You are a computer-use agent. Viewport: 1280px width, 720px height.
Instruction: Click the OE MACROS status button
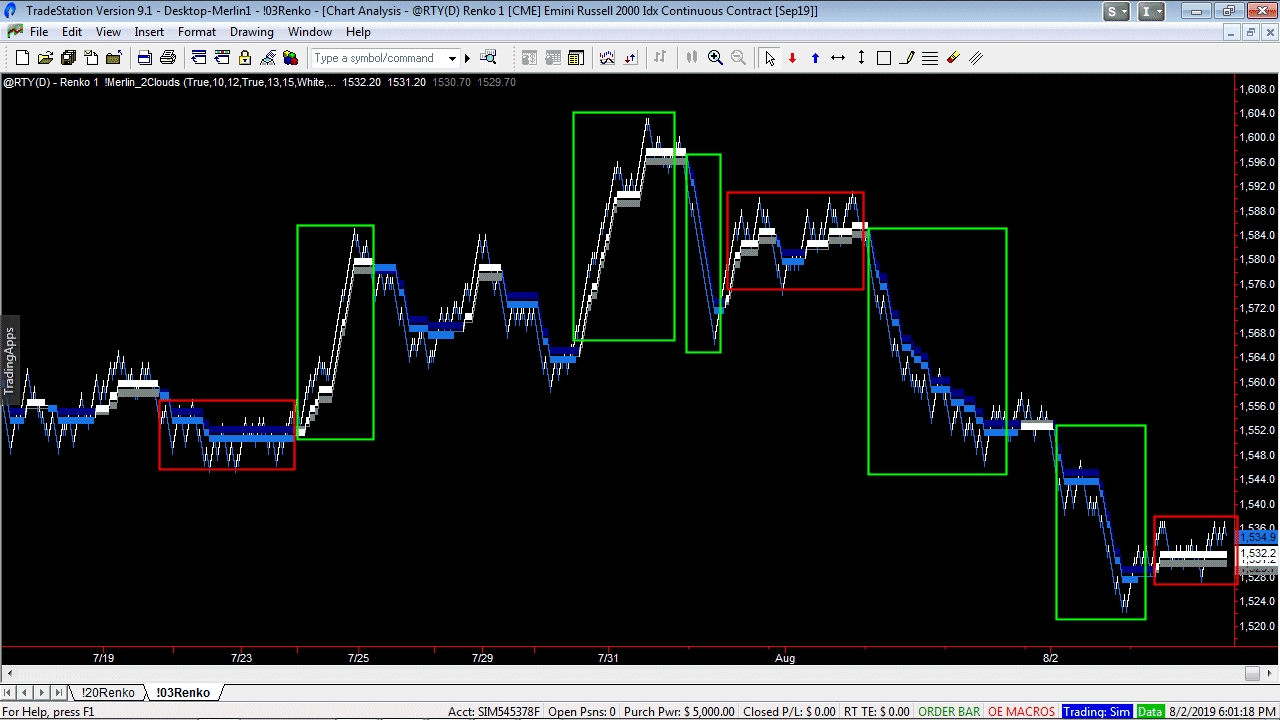point(1021,712)
